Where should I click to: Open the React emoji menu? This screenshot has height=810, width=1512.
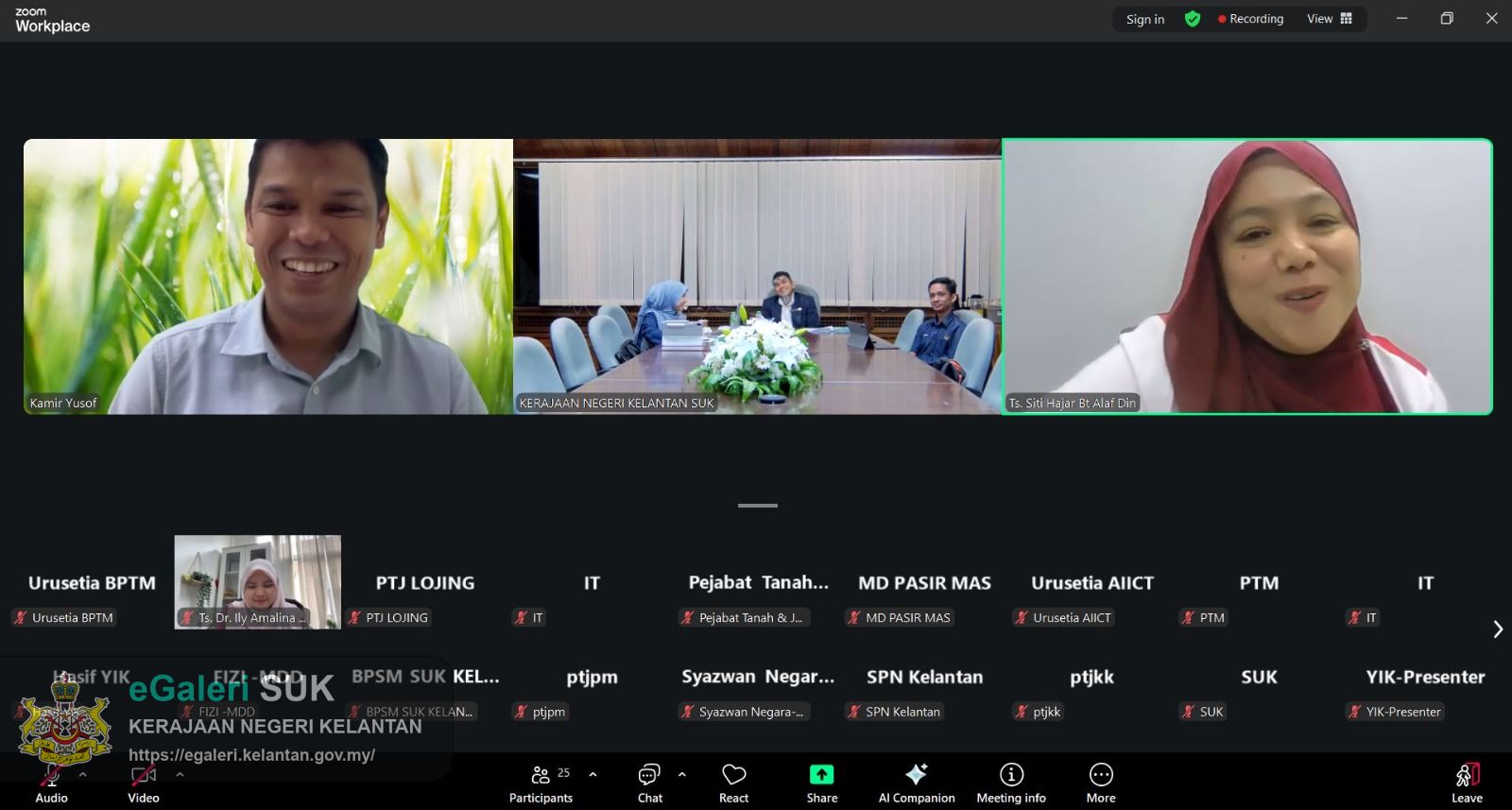tap(733, 784)
